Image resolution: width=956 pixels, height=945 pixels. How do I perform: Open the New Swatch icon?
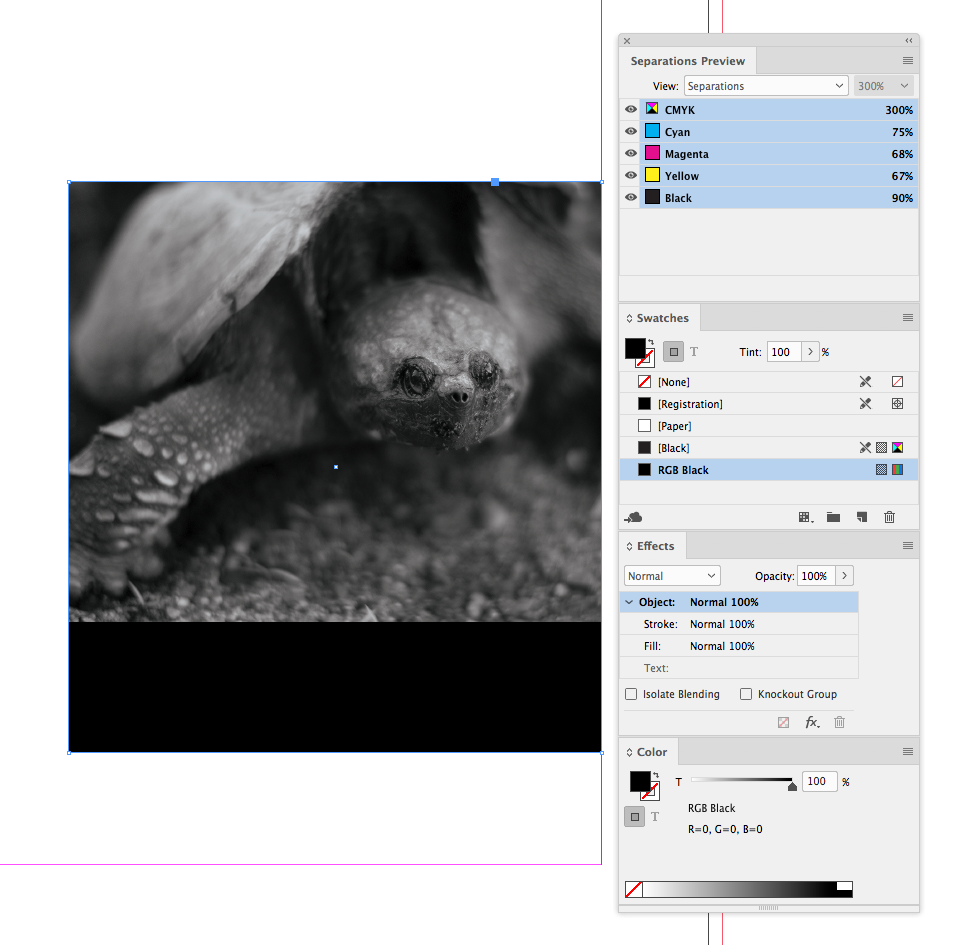861,517
